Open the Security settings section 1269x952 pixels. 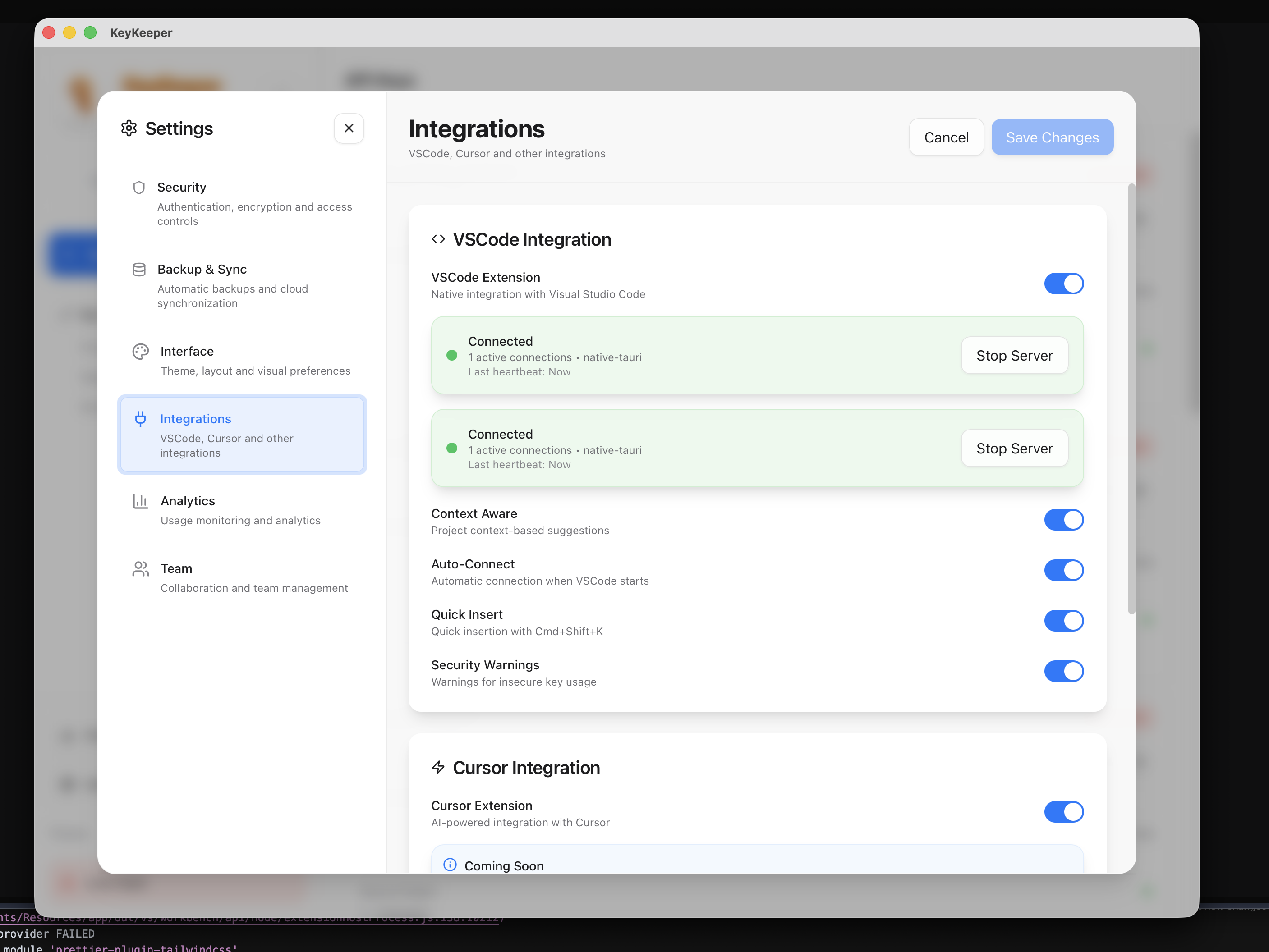(242, 204)
